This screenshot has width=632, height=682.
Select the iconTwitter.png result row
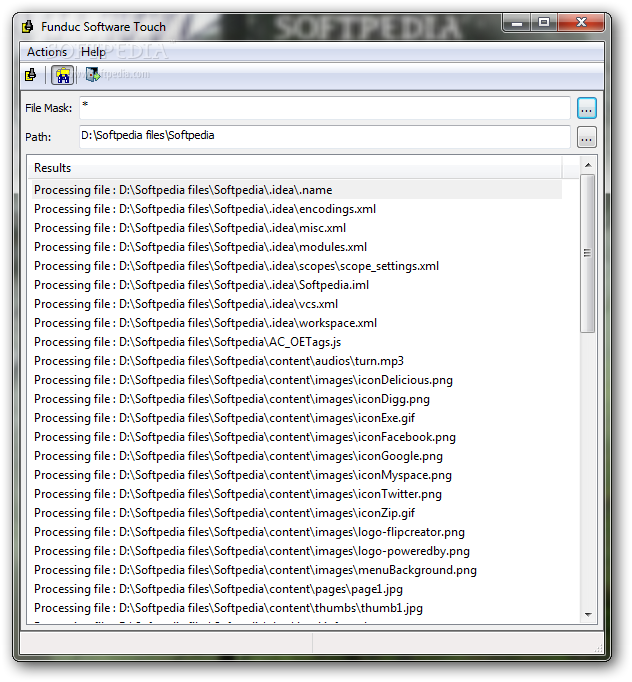pos(297,494)
